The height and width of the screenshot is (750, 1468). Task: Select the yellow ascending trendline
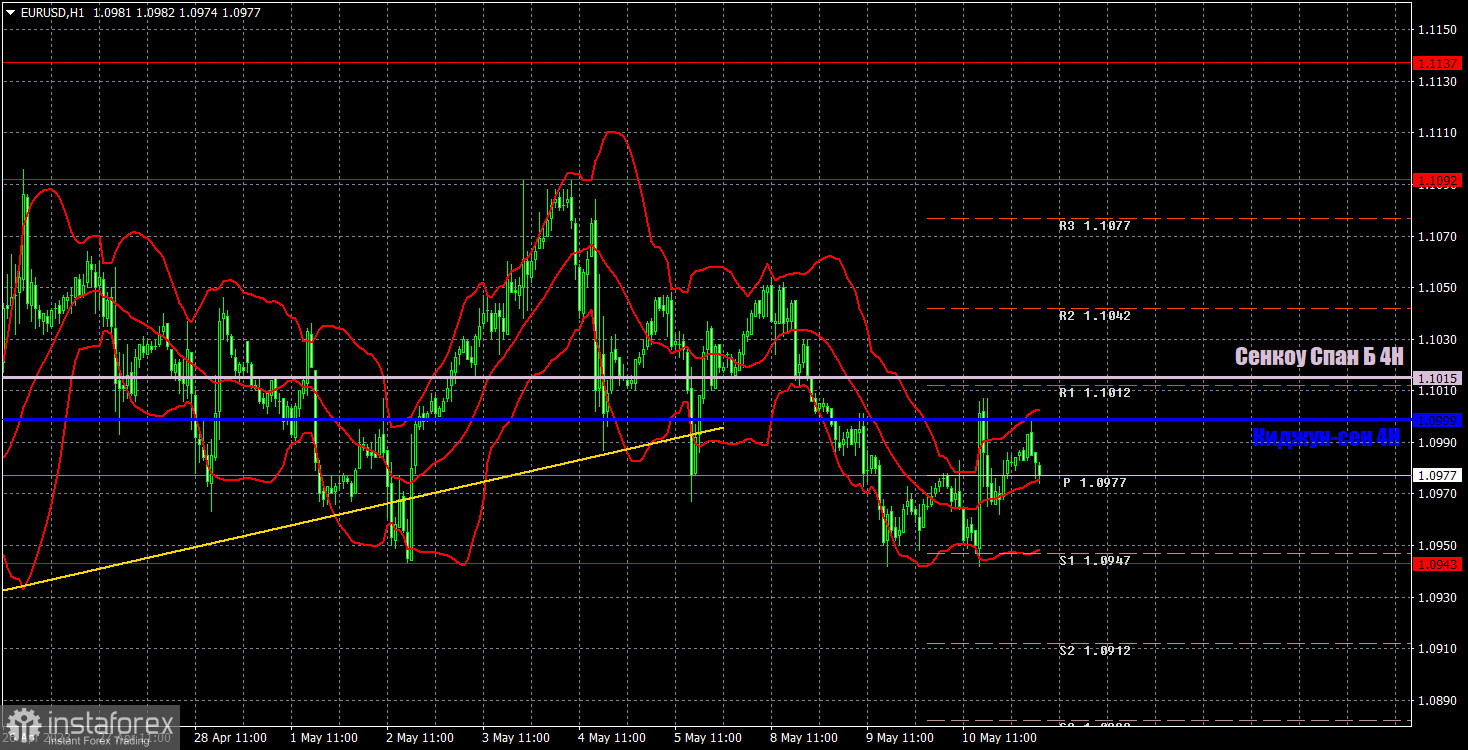(362, 509)
